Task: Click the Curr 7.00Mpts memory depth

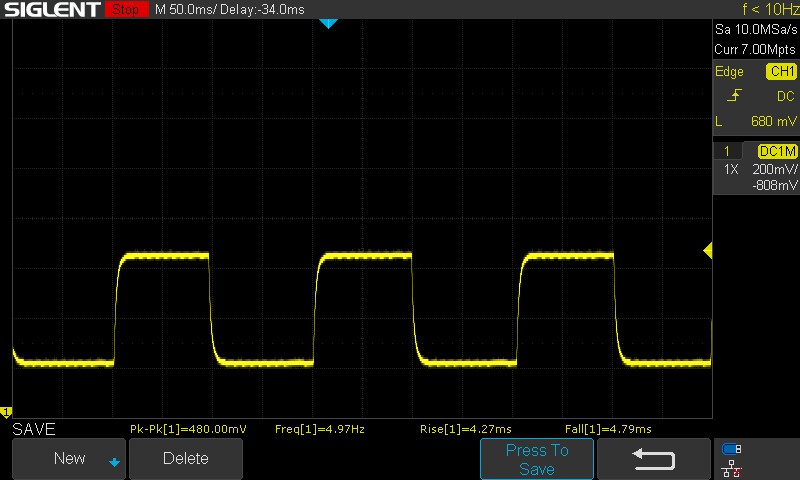Action: tap(755, 49)
